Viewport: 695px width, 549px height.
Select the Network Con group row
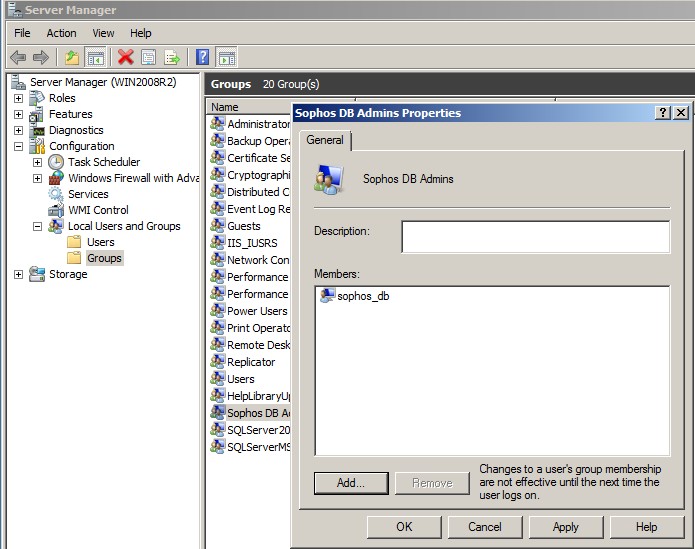[250, 260]
